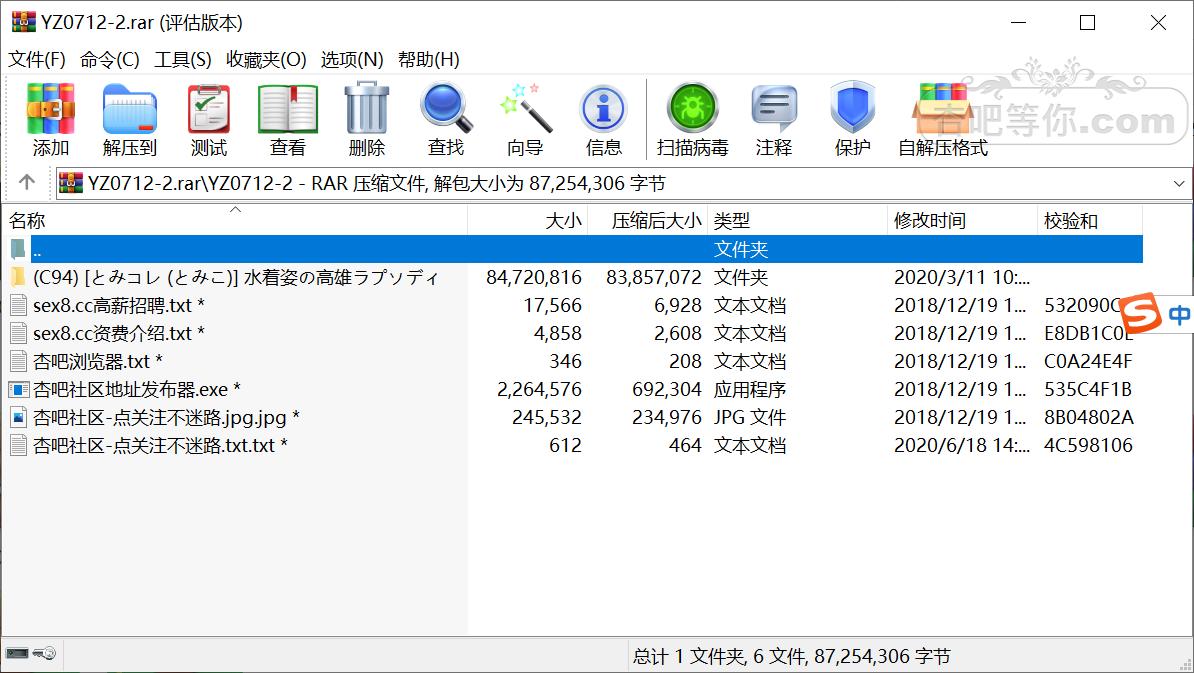Start 扫描病毒 (Virus Scan) tool
Image resolution: width=1194 pixels, height=673 pixels.
click(692, 120)
